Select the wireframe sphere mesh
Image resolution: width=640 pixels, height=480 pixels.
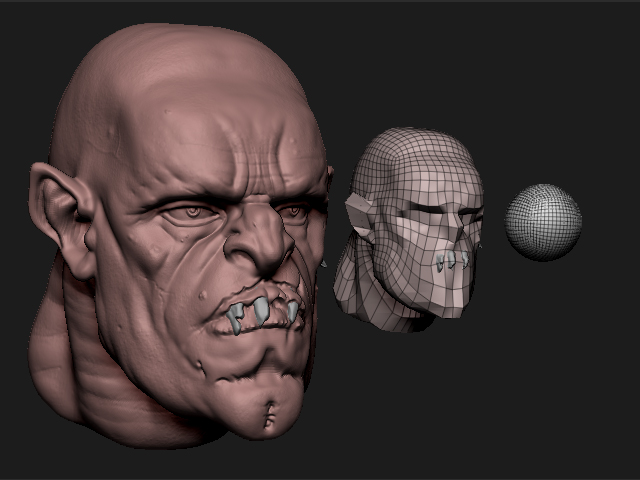(543, 222)
